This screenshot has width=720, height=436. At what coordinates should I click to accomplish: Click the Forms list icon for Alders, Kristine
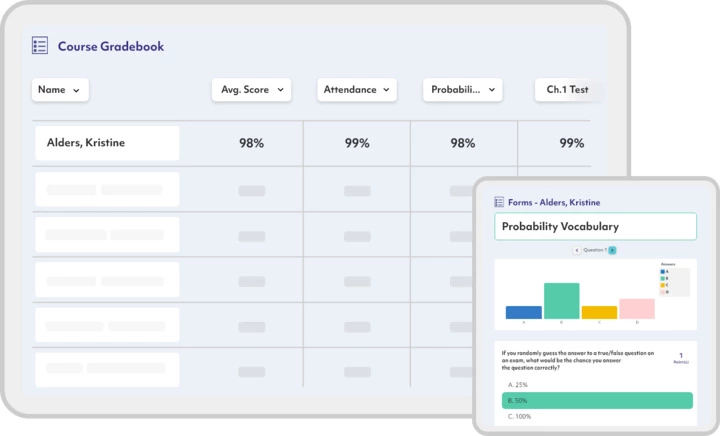[x=499, y=202]
